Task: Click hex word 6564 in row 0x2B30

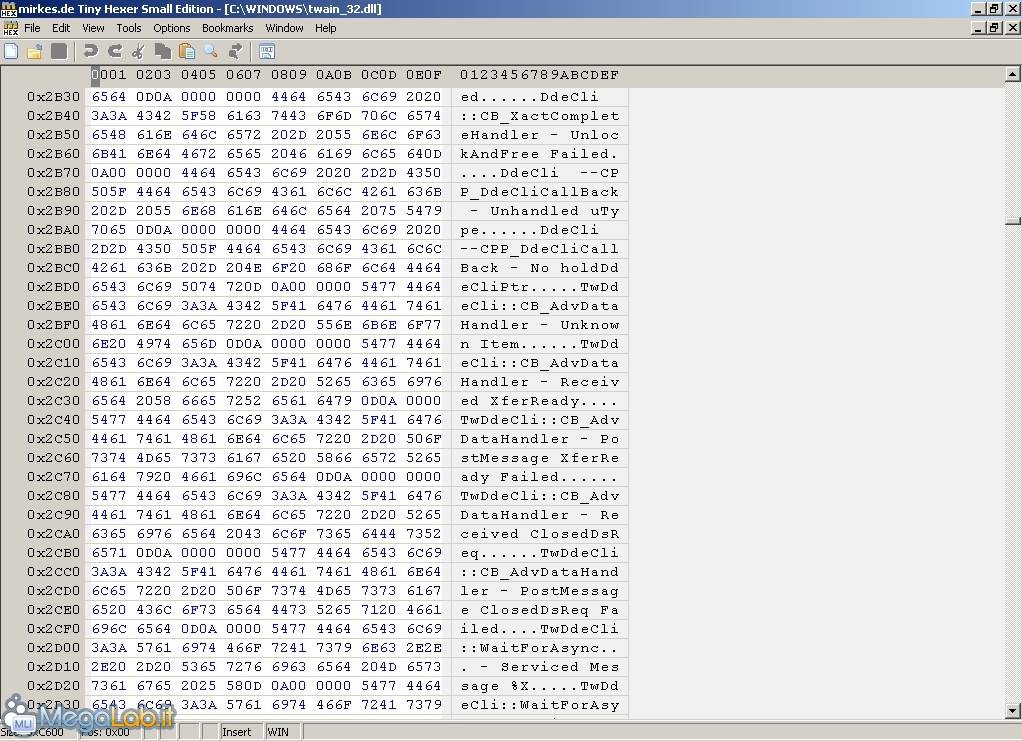Action: tap(109, 96)
